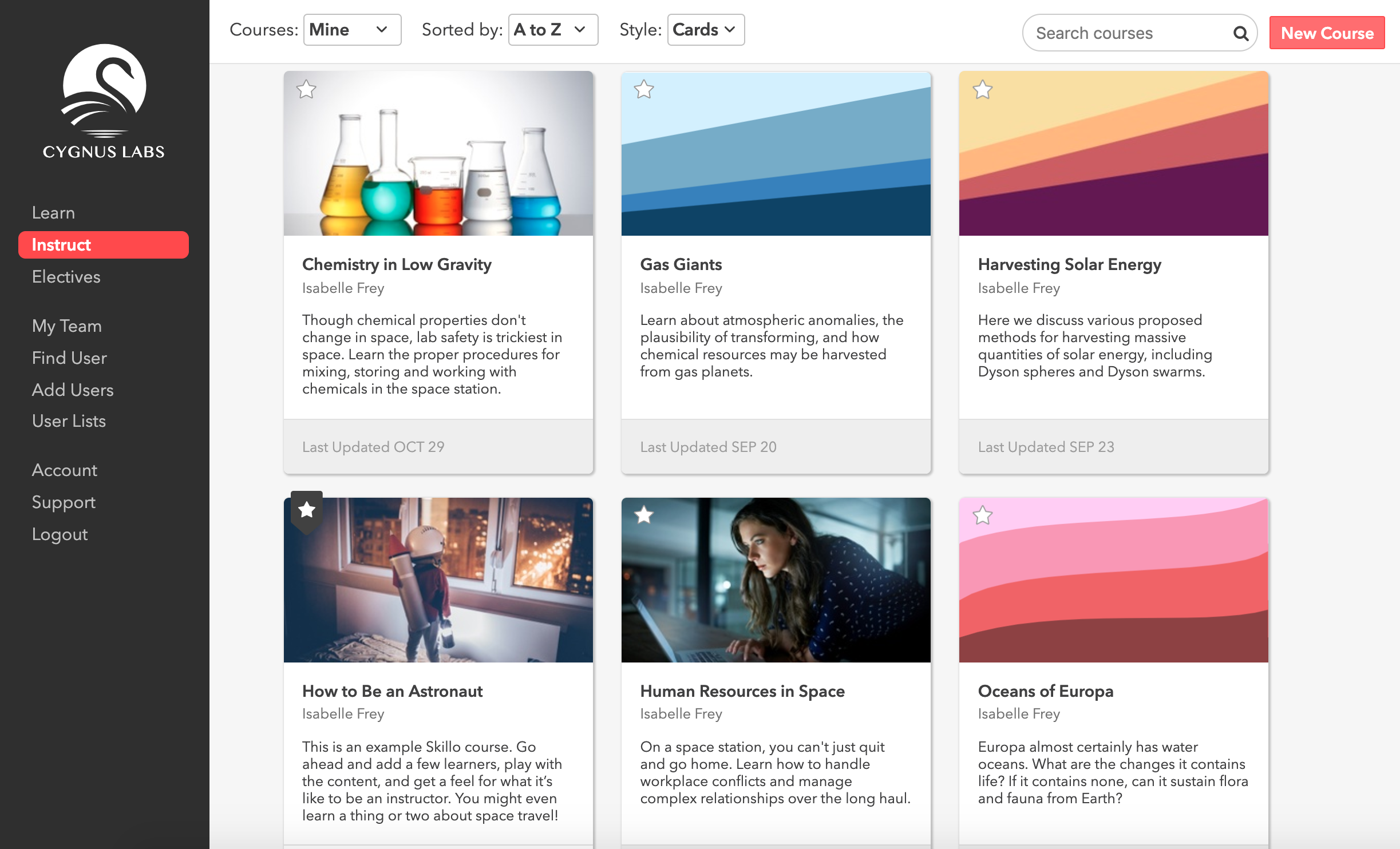Star the Oceans of Europa course
The width and height of the screenshot is (1400, 849).
pyautogui.click(x=982, y=515)
